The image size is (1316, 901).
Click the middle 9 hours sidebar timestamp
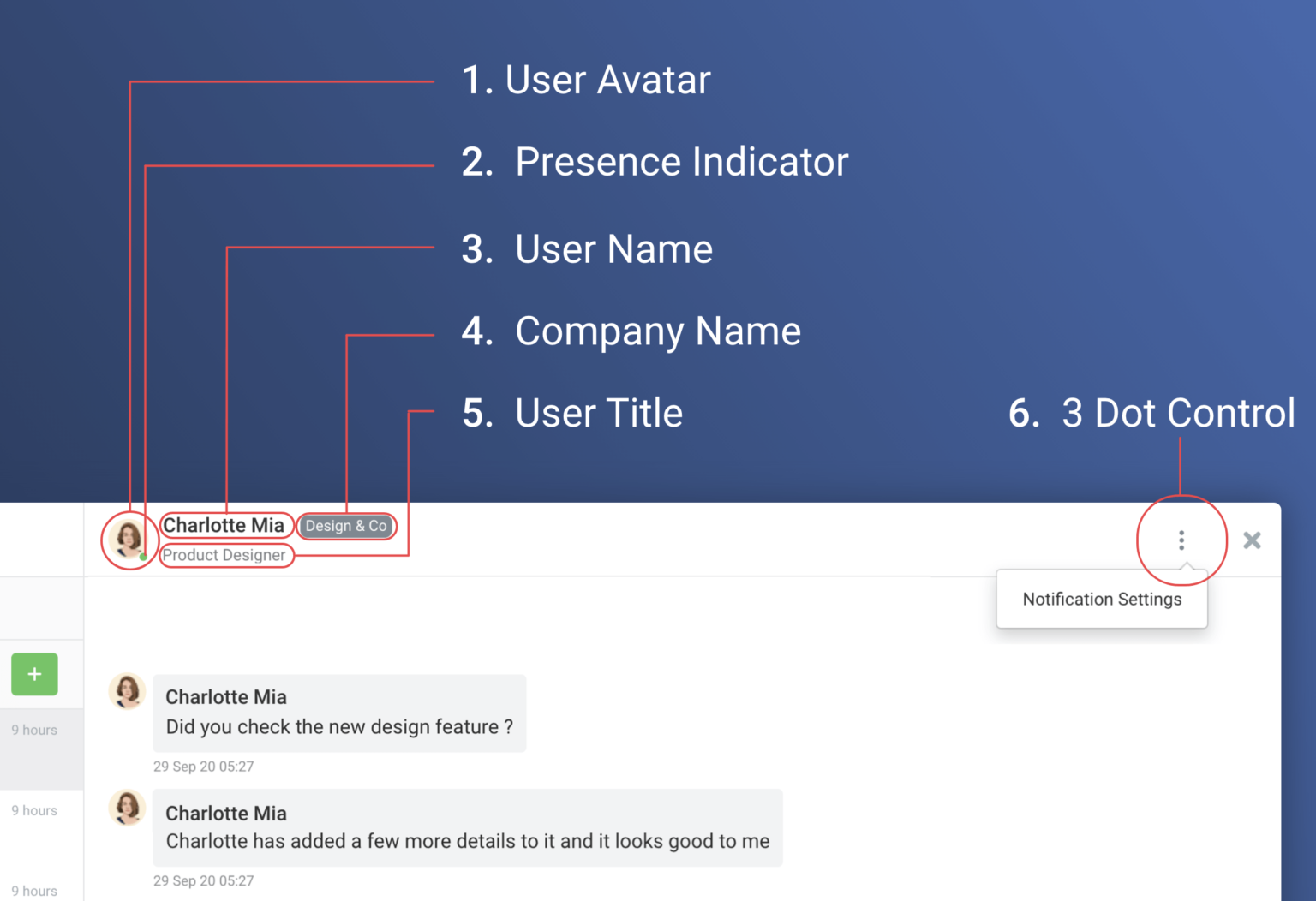coord(34,810)
